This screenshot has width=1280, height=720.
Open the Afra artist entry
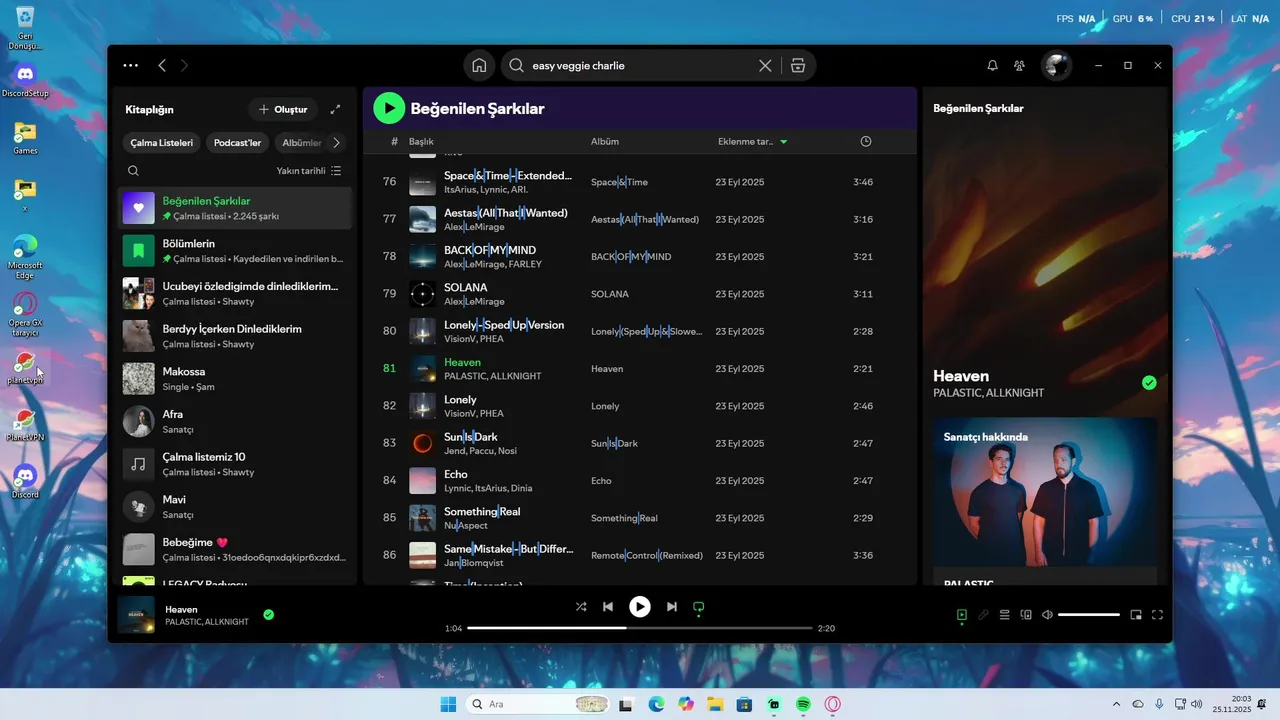(235, 421)
